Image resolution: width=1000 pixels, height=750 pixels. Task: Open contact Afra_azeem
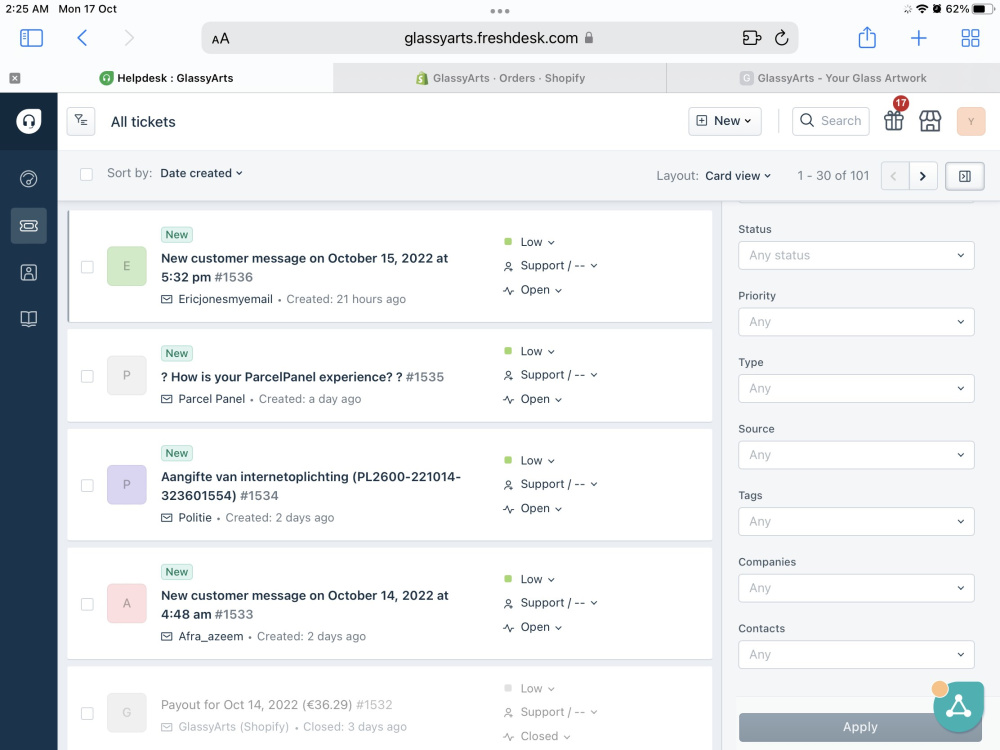click(x=210, y=636)
